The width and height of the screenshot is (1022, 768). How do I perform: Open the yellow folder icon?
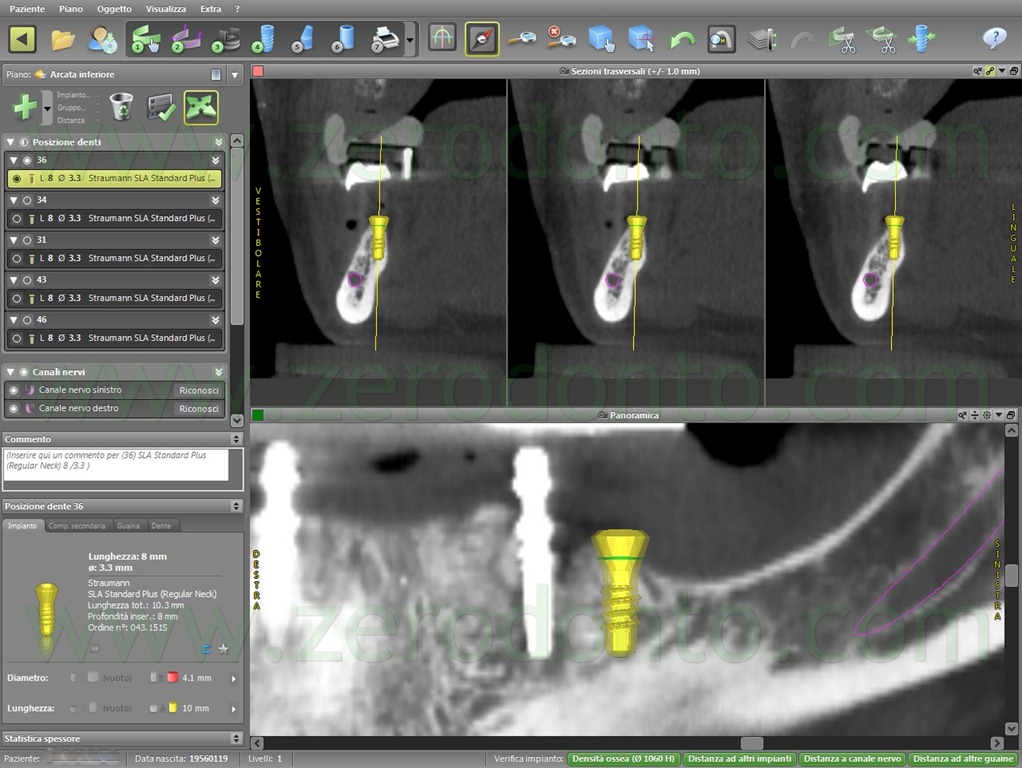click(x=63, y=39)
